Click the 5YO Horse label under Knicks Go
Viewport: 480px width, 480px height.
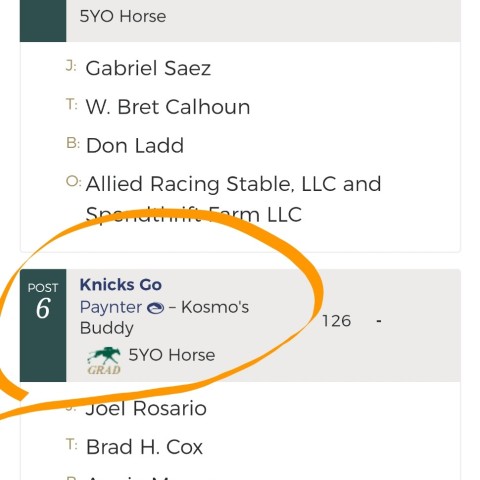(x=172, y=355)
